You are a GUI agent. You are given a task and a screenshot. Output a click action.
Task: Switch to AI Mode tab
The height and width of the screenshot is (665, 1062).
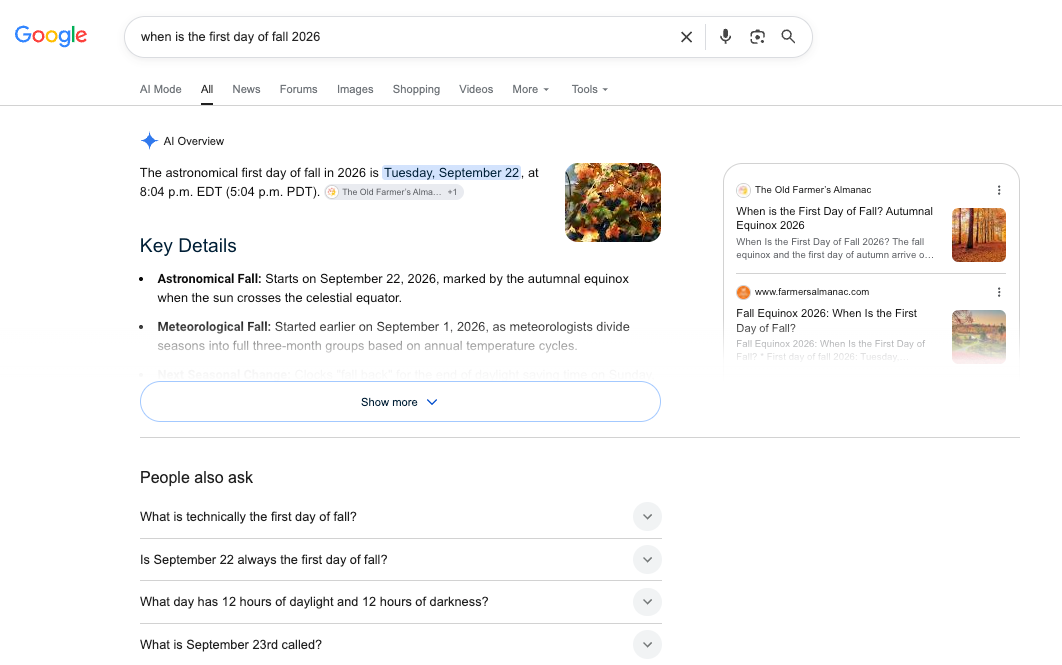pyautogui.click(x=161, y=89)
